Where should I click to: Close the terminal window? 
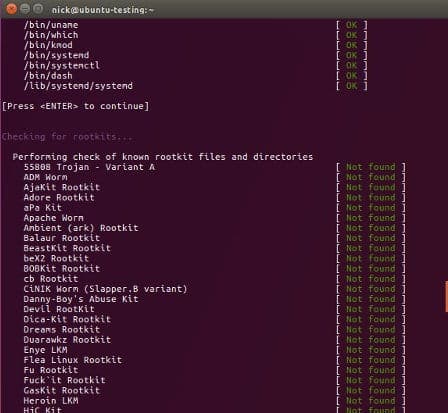11,9
